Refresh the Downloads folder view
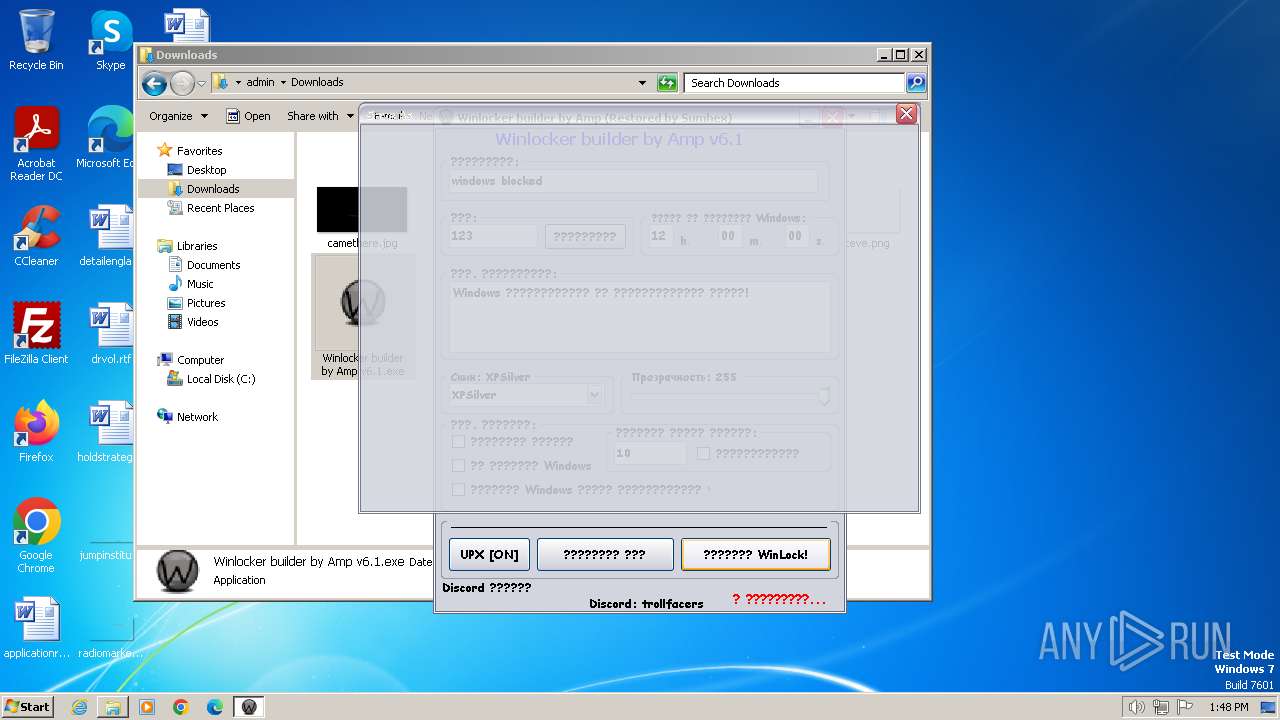The height and width of the screenshot is (720, 1280). click(x=667, y=83)
